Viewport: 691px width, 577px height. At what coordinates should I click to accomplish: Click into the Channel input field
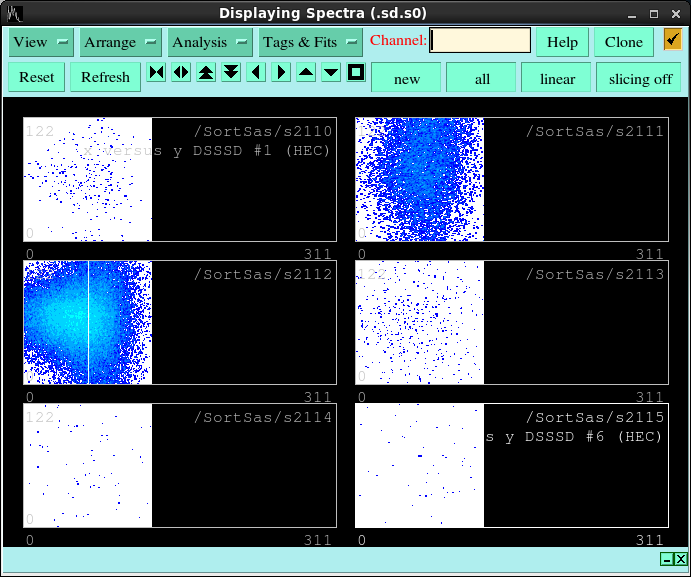click(x=480, y=41)
